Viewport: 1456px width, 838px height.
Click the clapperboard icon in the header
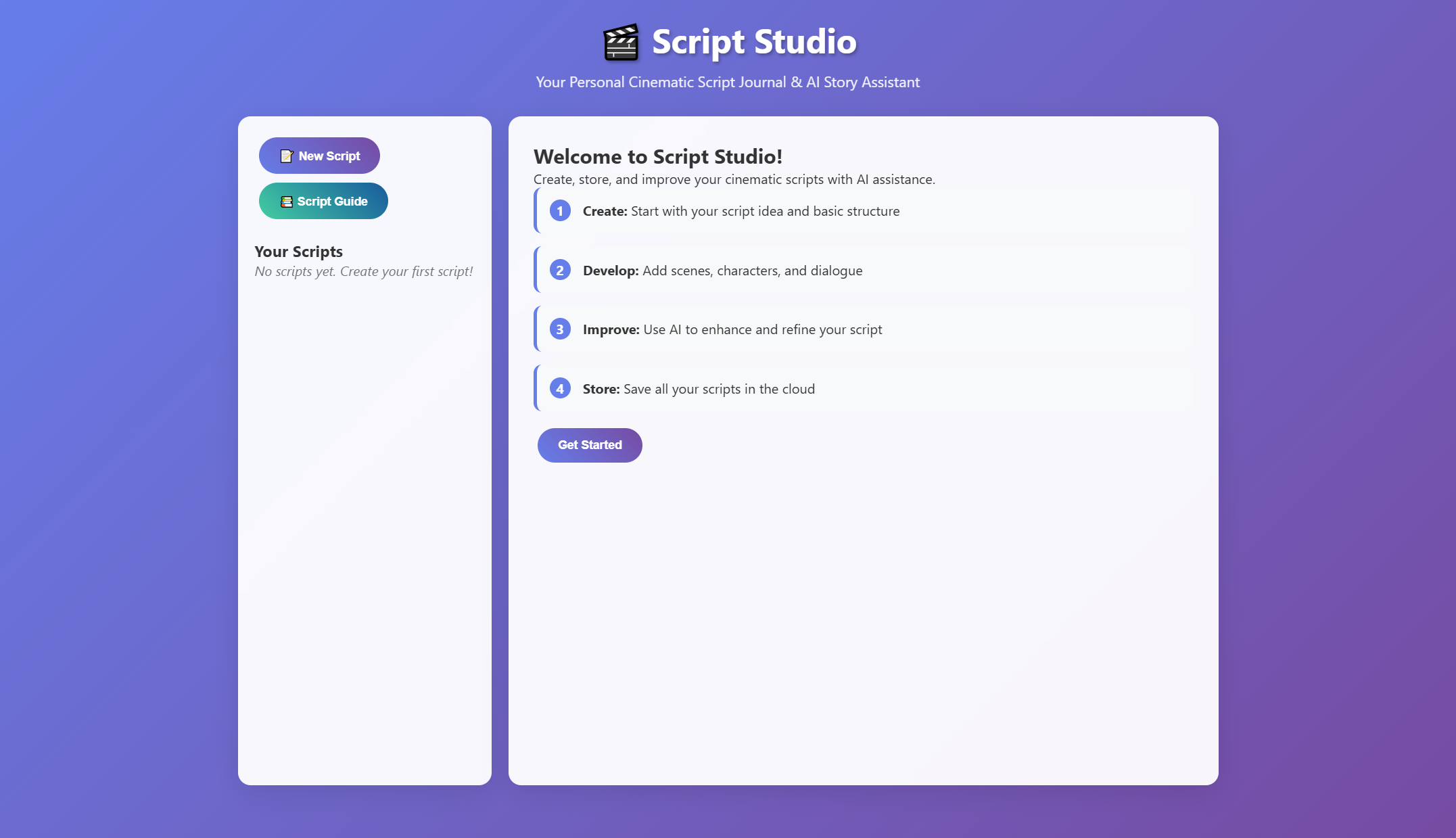click(620, 41)
